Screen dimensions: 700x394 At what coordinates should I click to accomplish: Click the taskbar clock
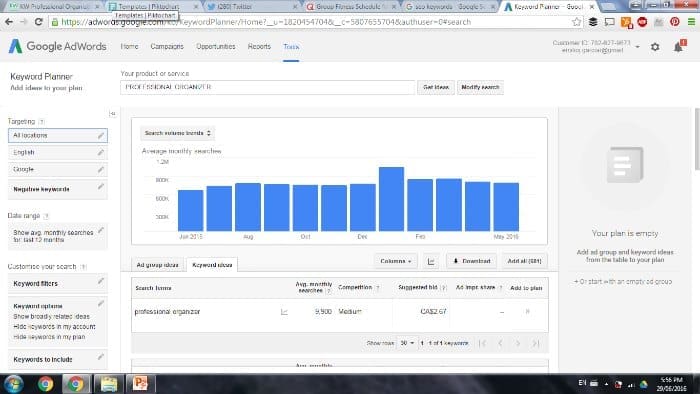pyautogui.click(x=671, y=384)
